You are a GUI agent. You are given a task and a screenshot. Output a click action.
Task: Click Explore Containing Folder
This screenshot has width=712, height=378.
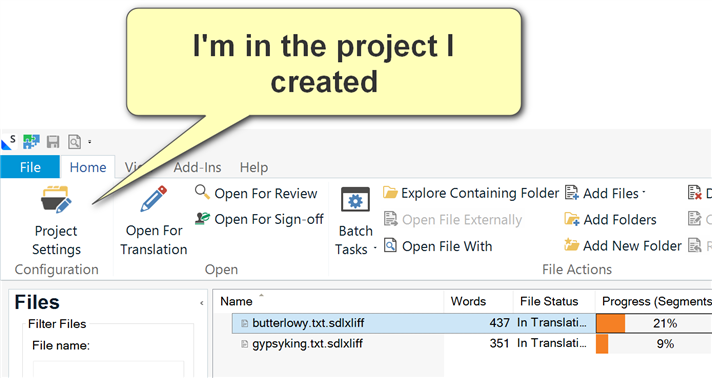click(x=470, y=193)
